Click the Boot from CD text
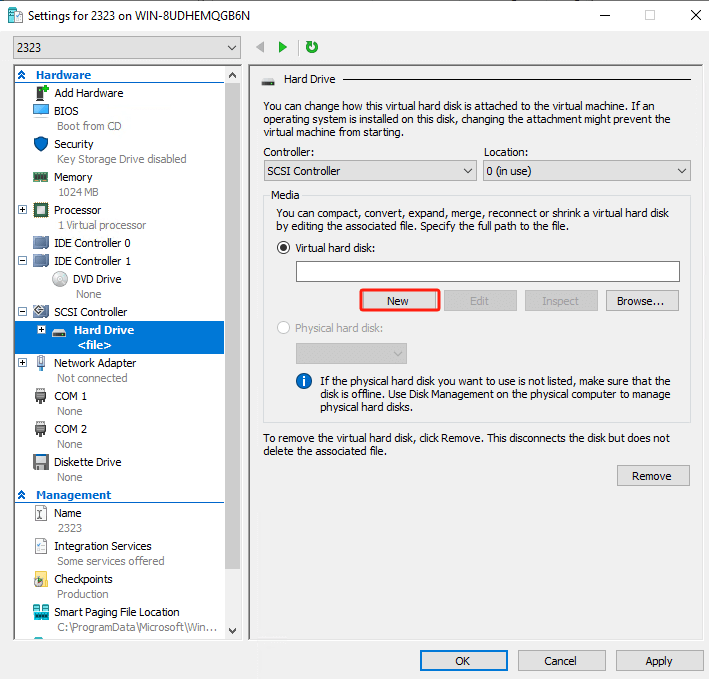 89,126
